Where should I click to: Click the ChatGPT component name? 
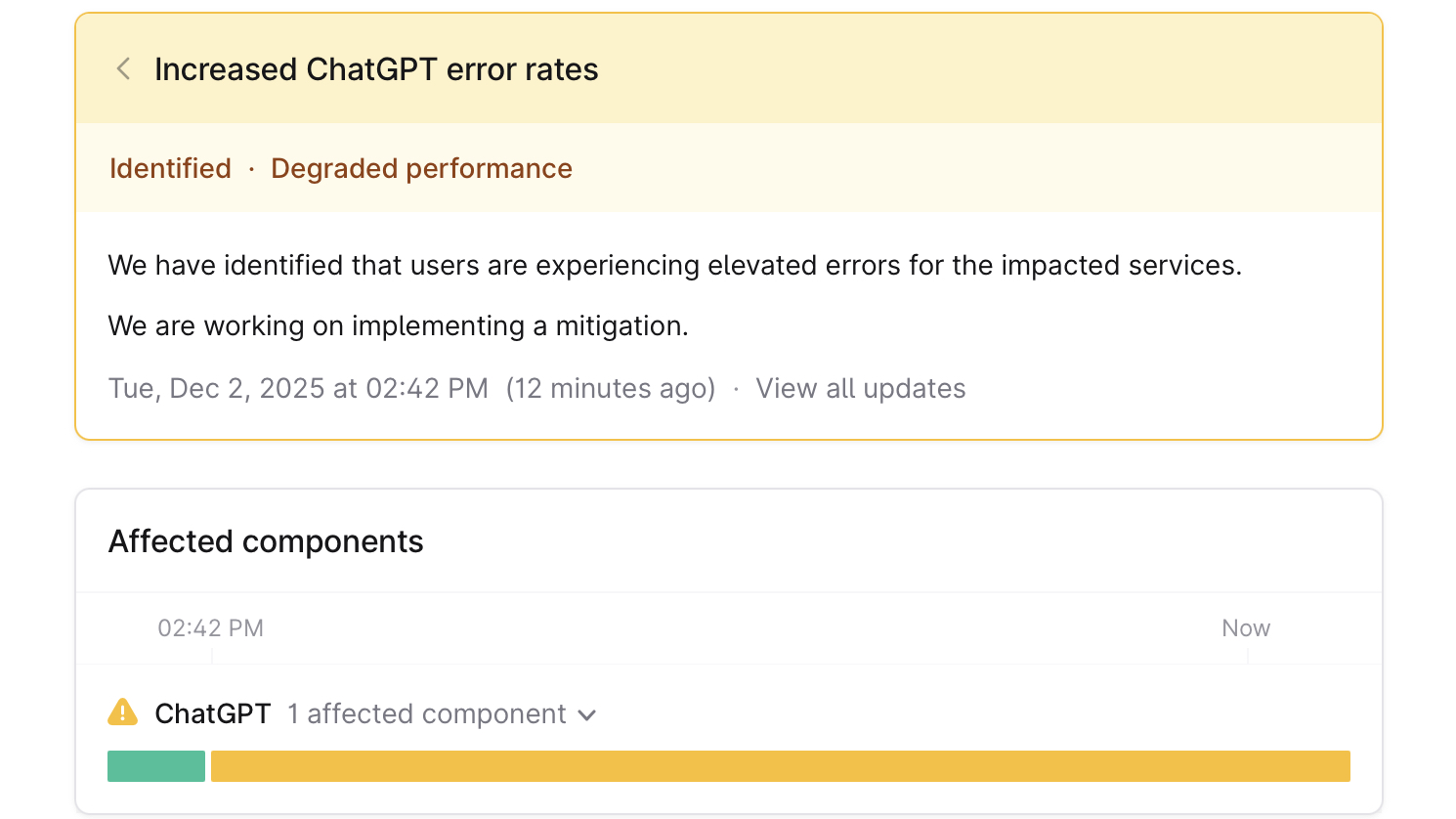(x=212, y=713)
